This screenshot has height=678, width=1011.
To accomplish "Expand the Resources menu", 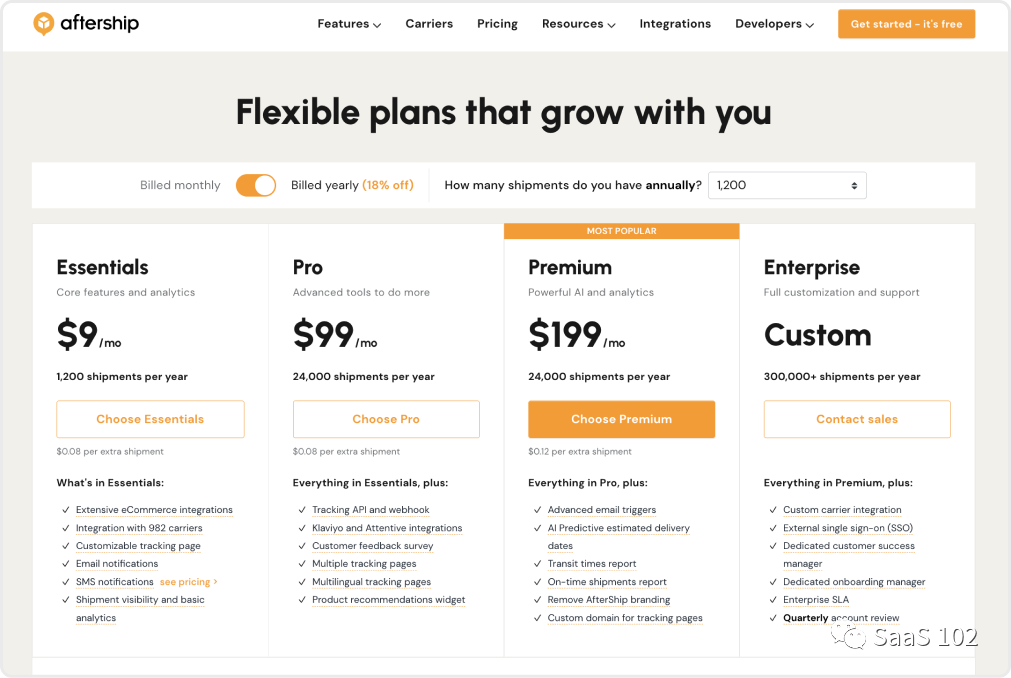I will pyautogui.click(x=578, y=24).
